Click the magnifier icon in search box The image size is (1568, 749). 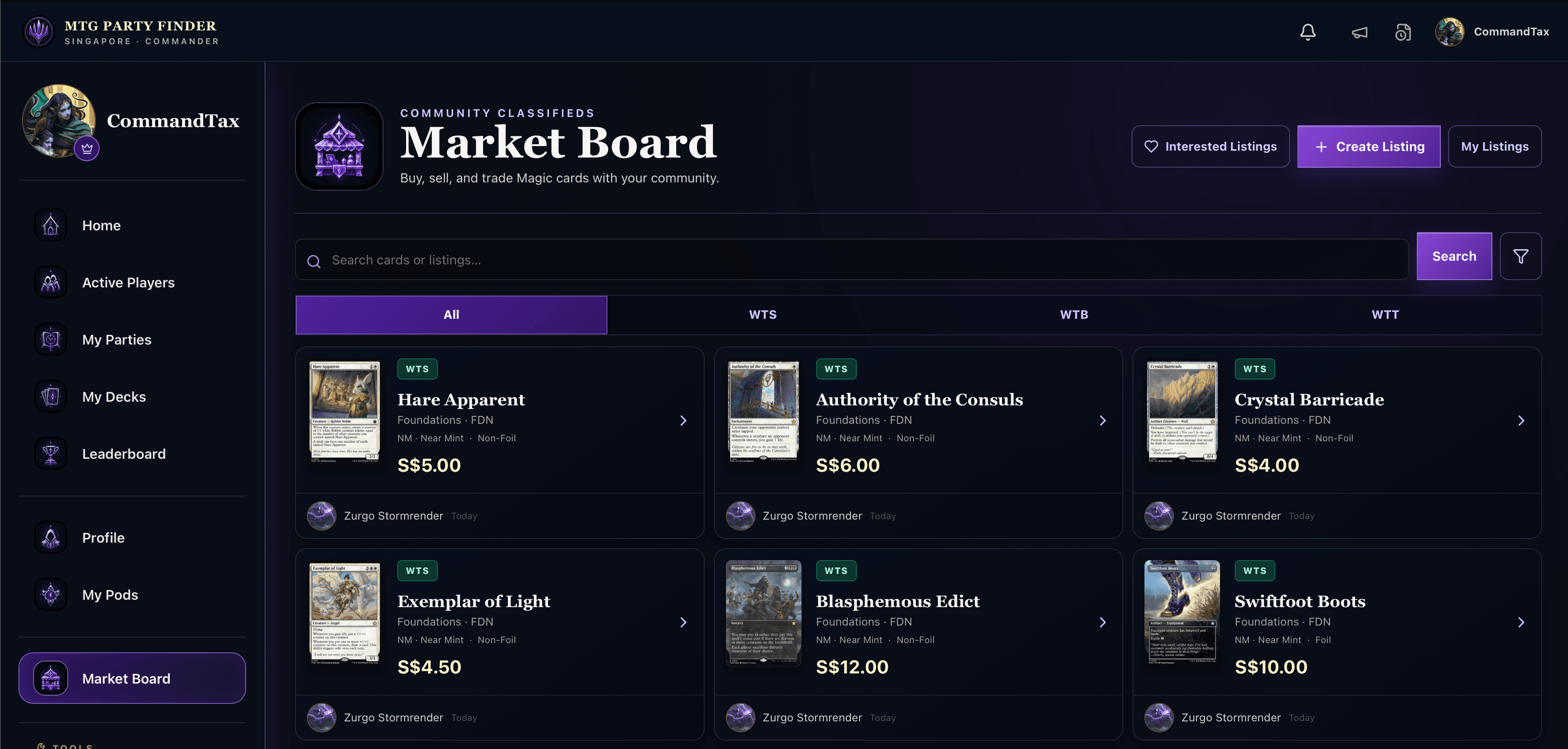point(314,261)
